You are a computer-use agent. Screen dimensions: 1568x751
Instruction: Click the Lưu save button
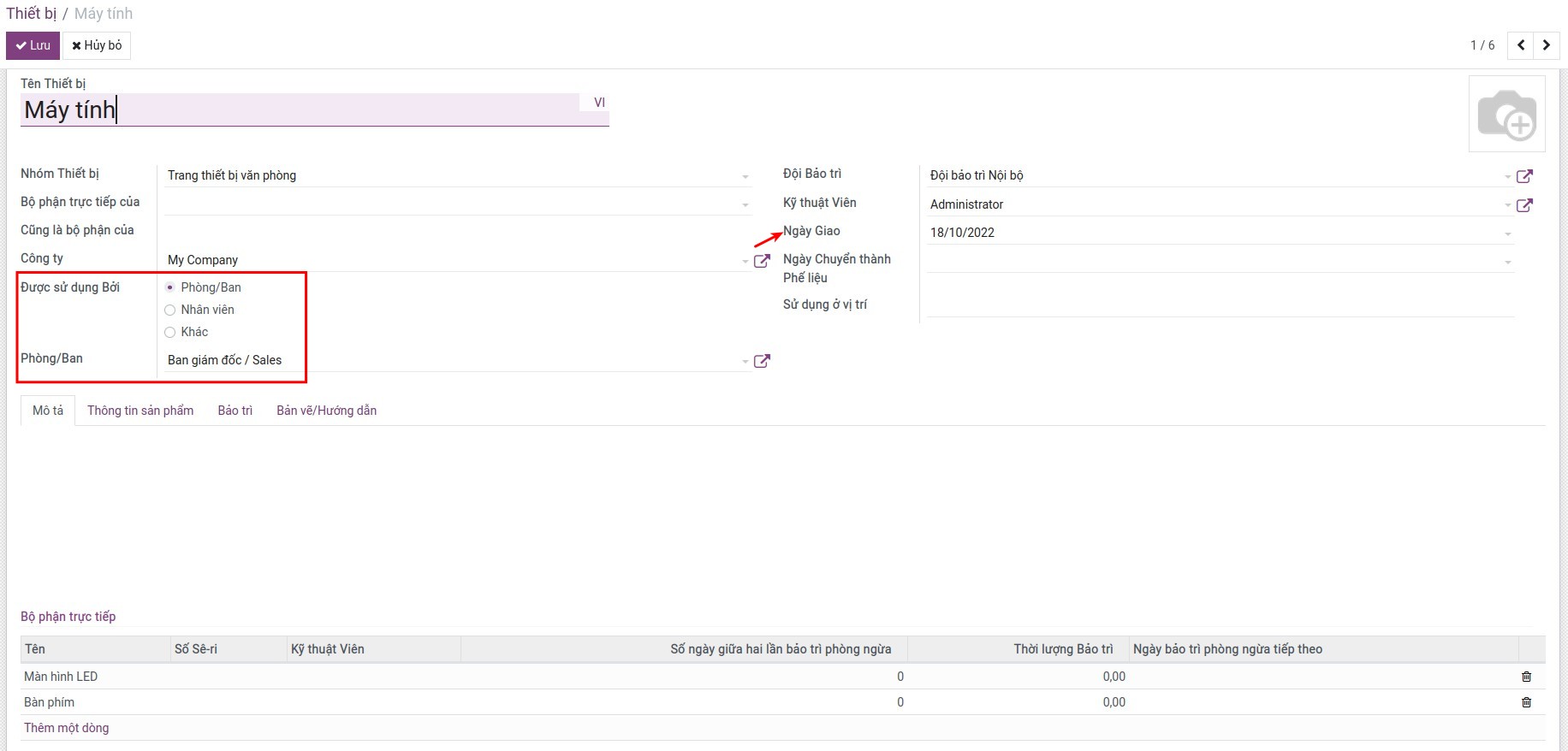pos(33,45)
